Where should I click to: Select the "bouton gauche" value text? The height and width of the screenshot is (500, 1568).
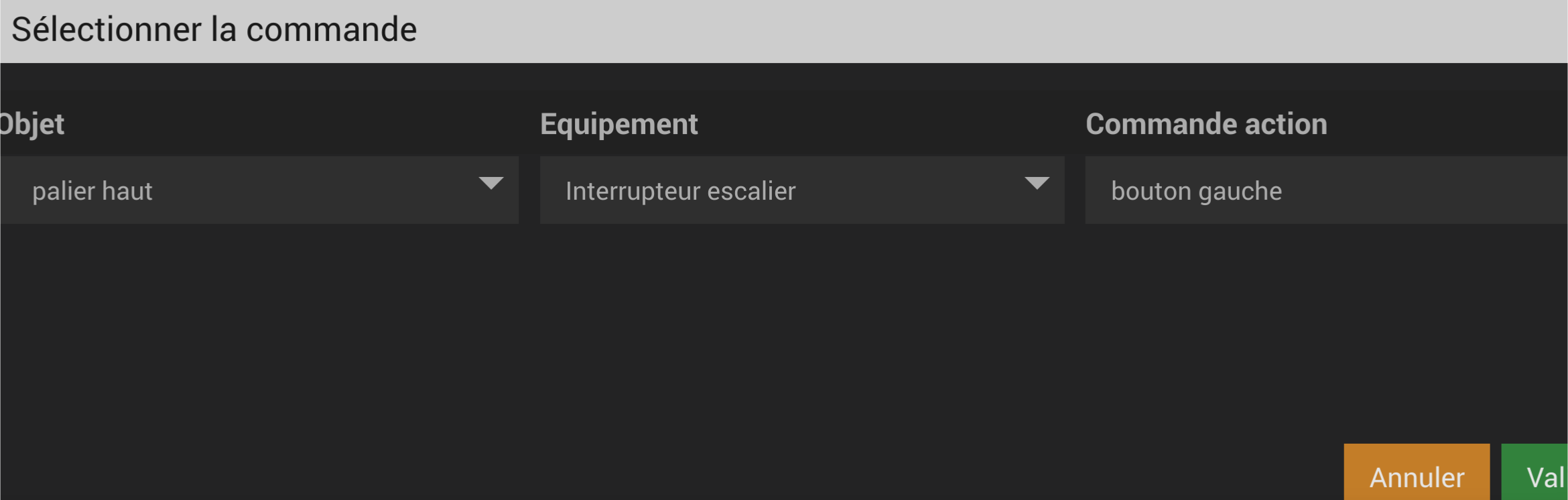pos(1196,192)
